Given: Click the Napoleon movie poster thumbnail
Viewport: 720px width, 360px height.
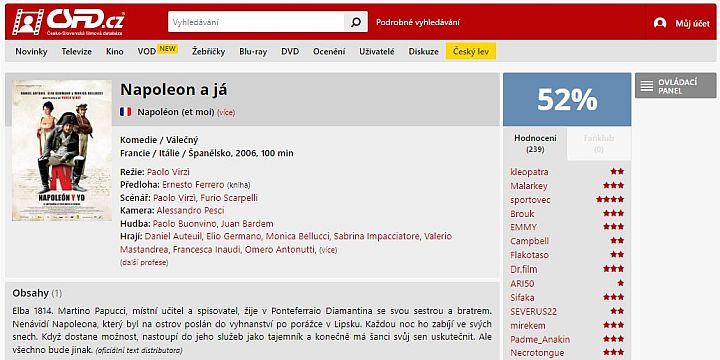Looking at the screenshot, I should click(x=62, y=150).
